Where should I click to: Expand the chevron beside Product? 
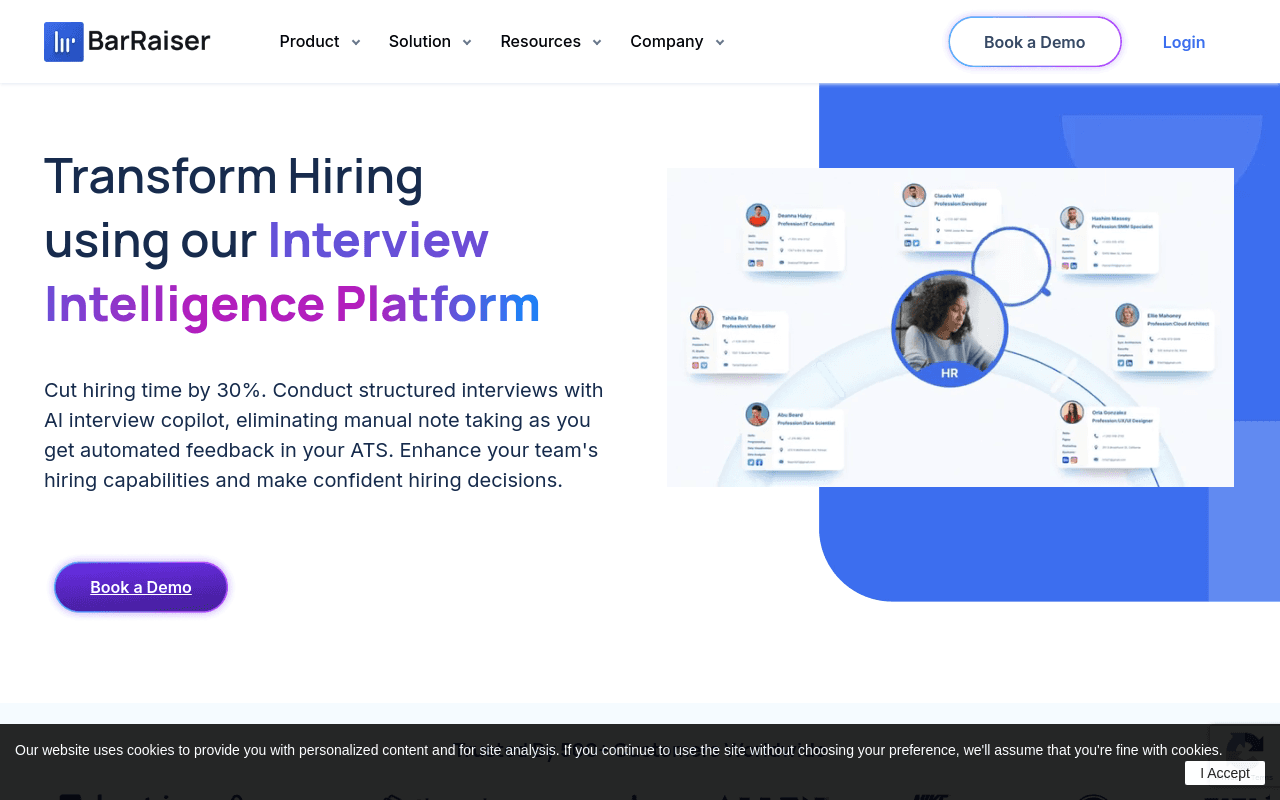tap(355, 42)
